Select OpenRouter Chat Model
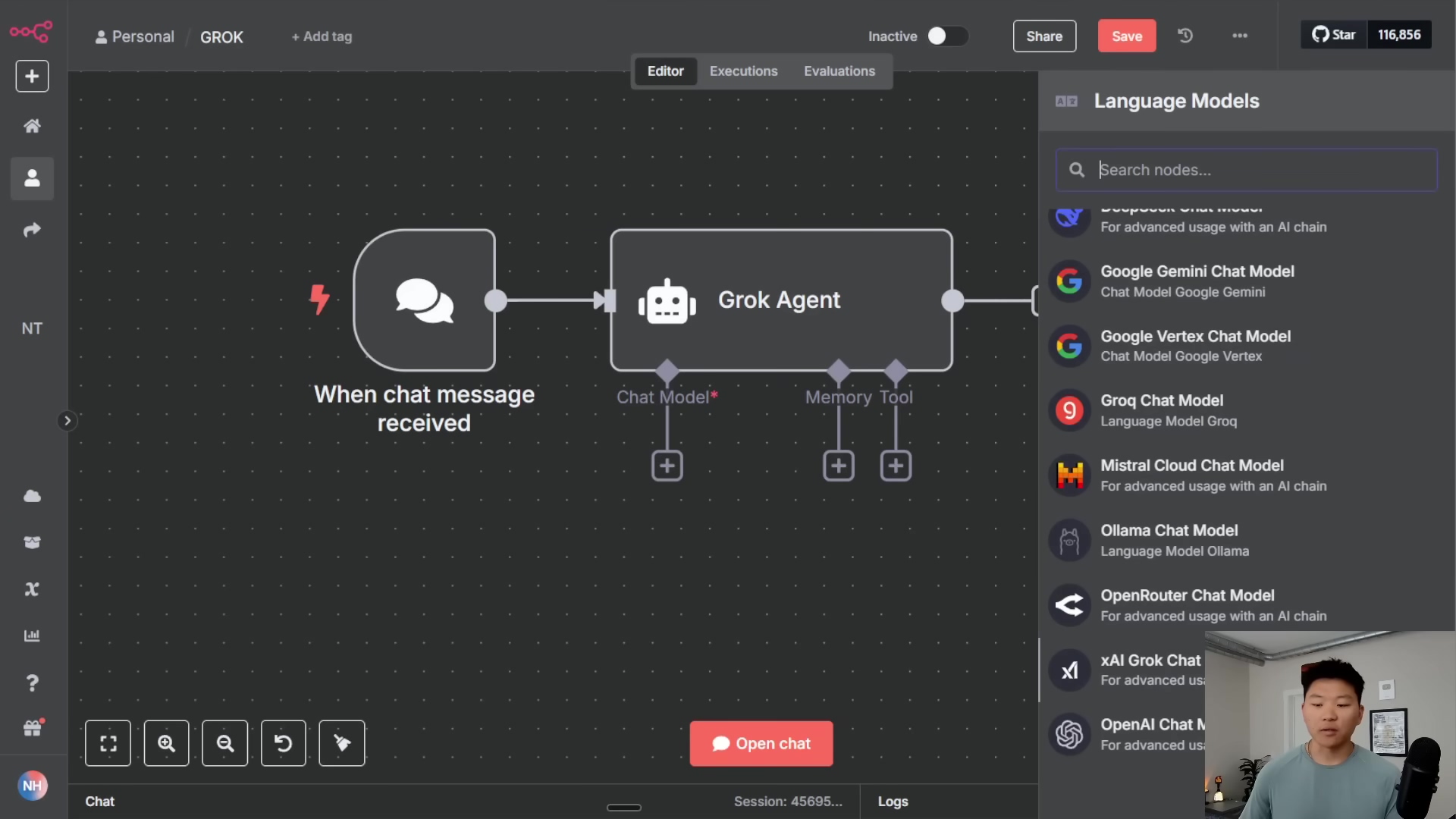Viewport: 1456px width, 819px height. coord(1246,605)
